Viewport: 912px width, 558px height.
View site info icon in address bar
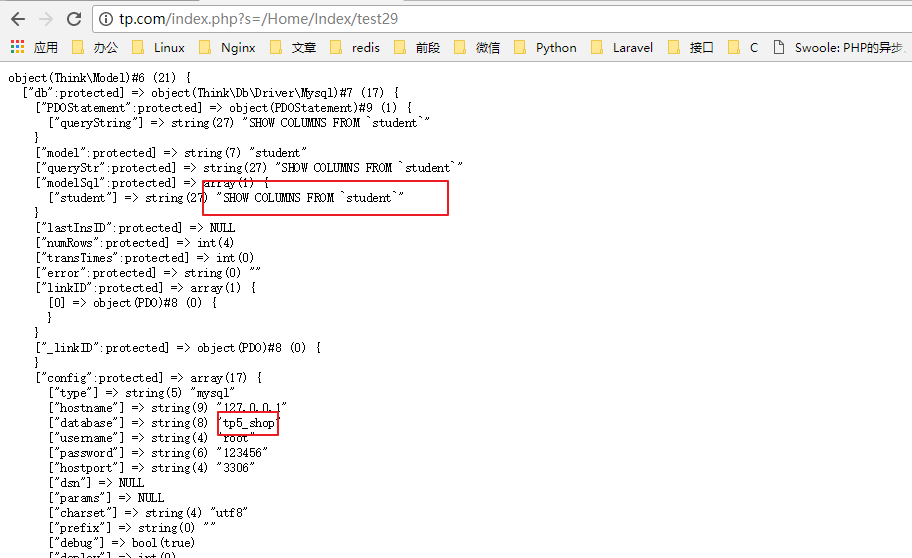click(x=107, y=19)
